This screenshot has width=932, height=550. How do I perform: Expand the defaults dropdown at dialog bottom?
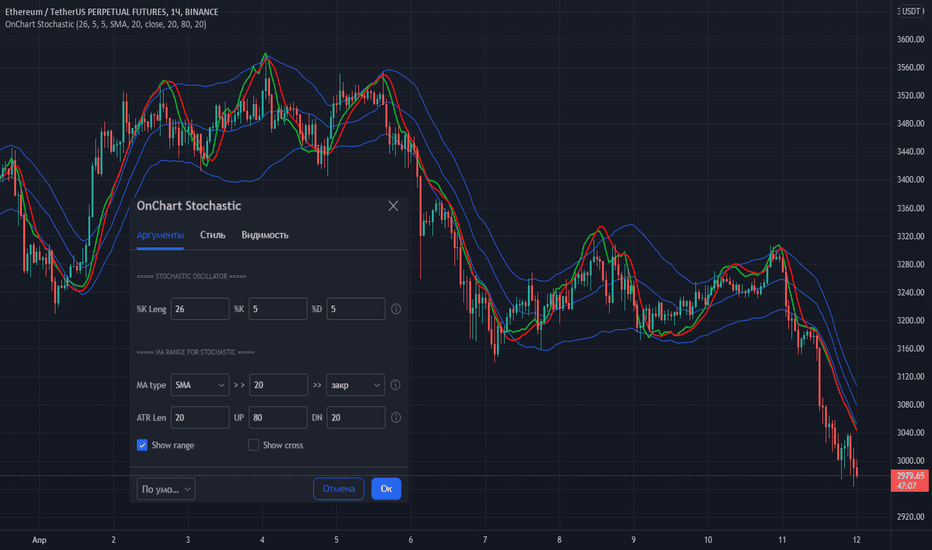coord(166,489)
